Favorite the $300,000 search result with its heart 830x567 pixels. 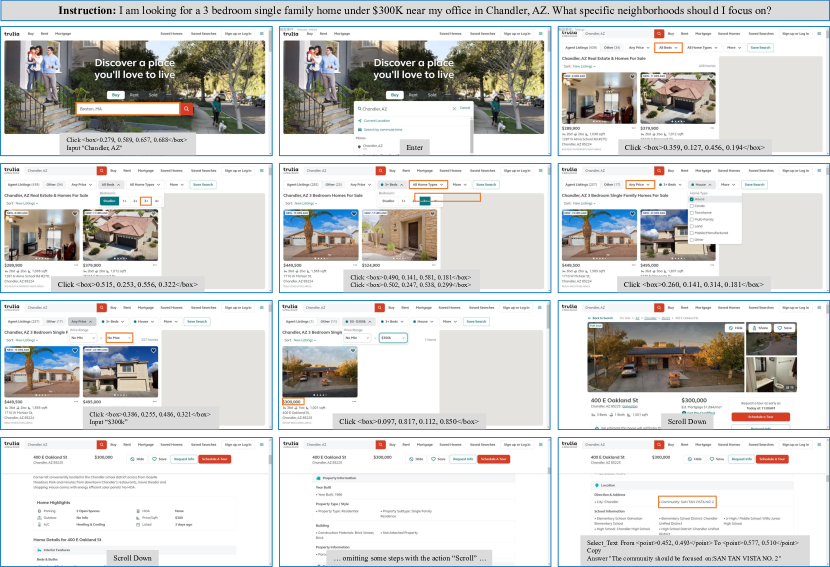pyautogui.click(x=353, y=350)
